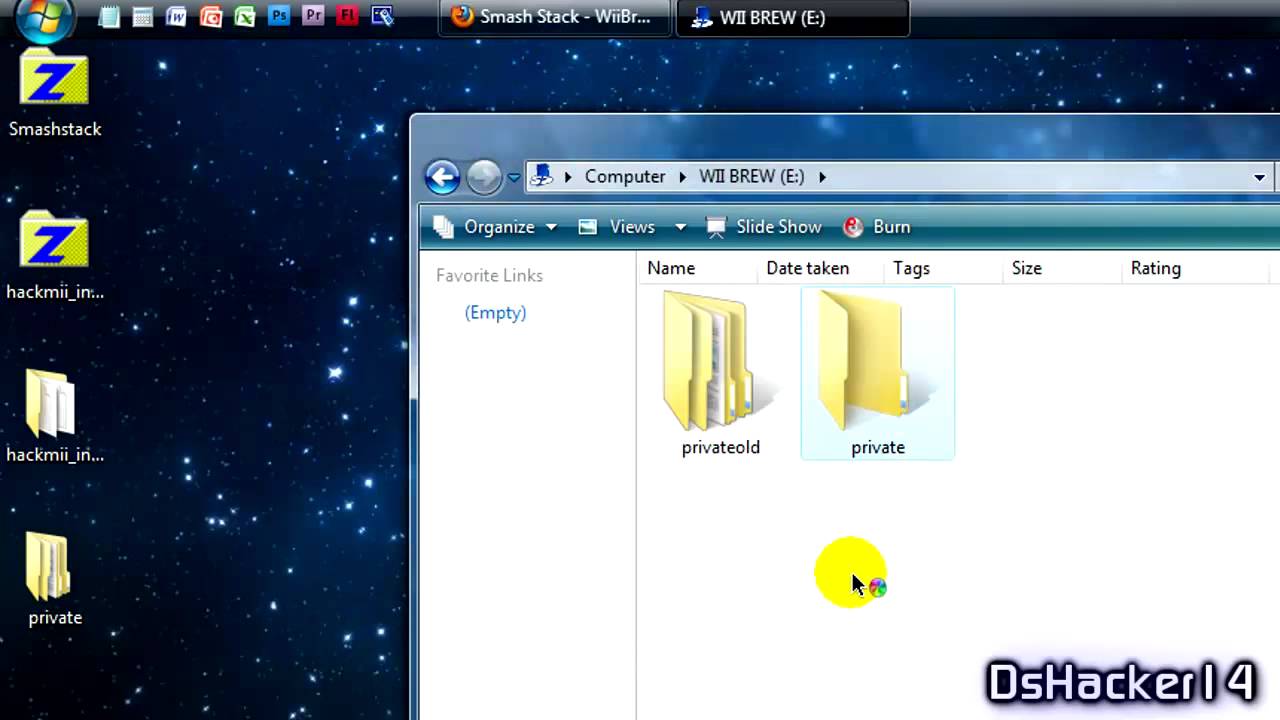Launch Premiere Pro from quick launch

coord(313,17)
